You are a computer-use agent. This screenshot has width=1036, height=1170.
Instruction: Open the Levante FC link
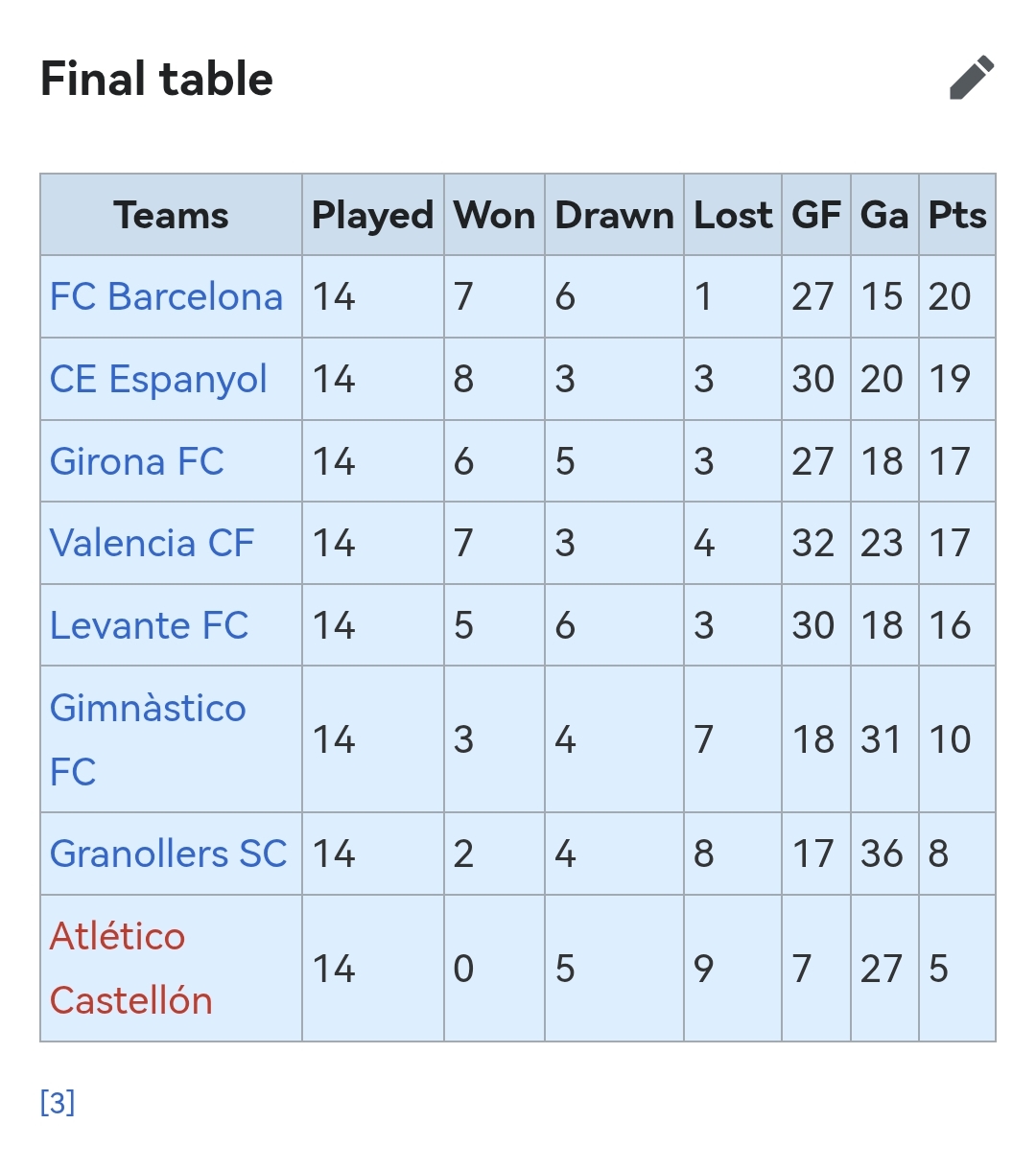(x=149, y=626)
